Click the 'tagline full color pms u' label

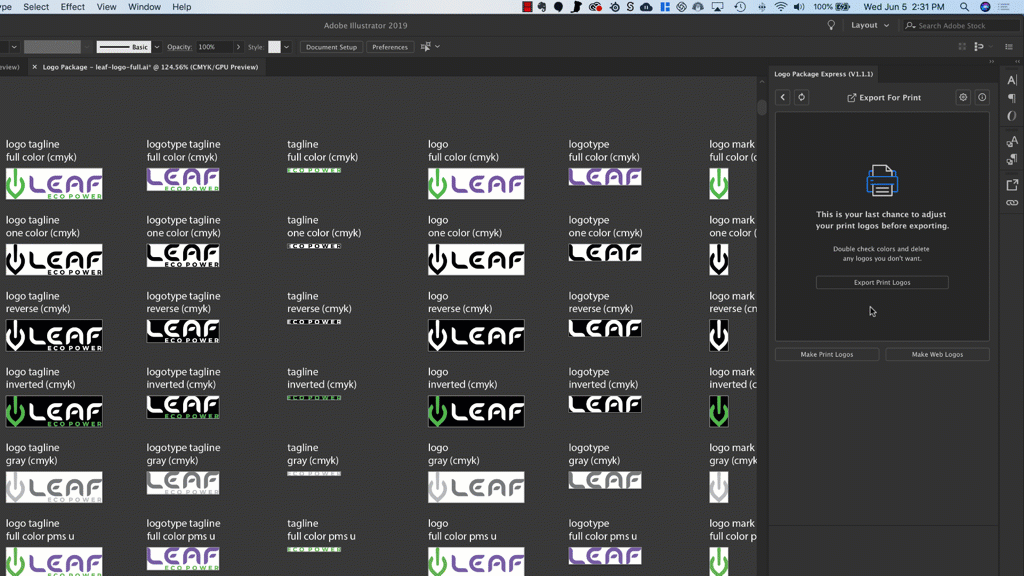[x=321, y=530]
